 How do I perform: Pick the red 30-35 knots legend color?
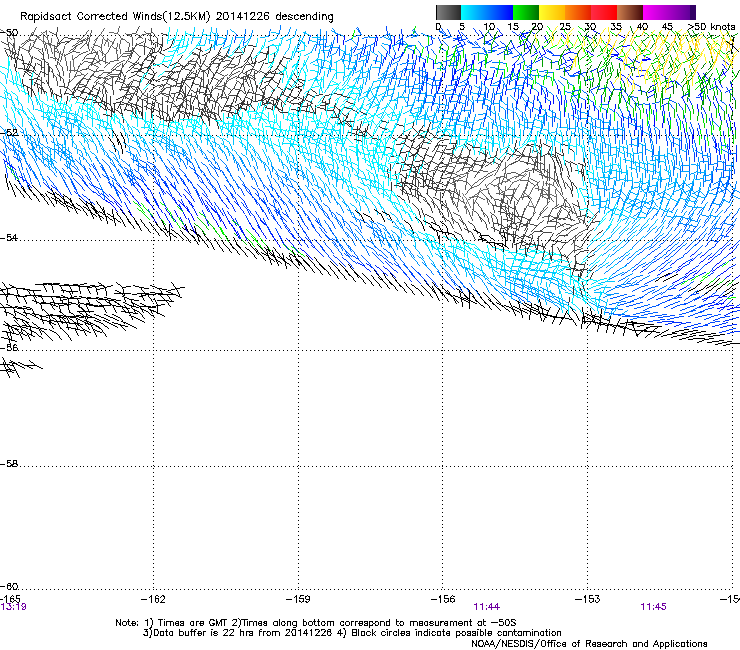point(604,12)
